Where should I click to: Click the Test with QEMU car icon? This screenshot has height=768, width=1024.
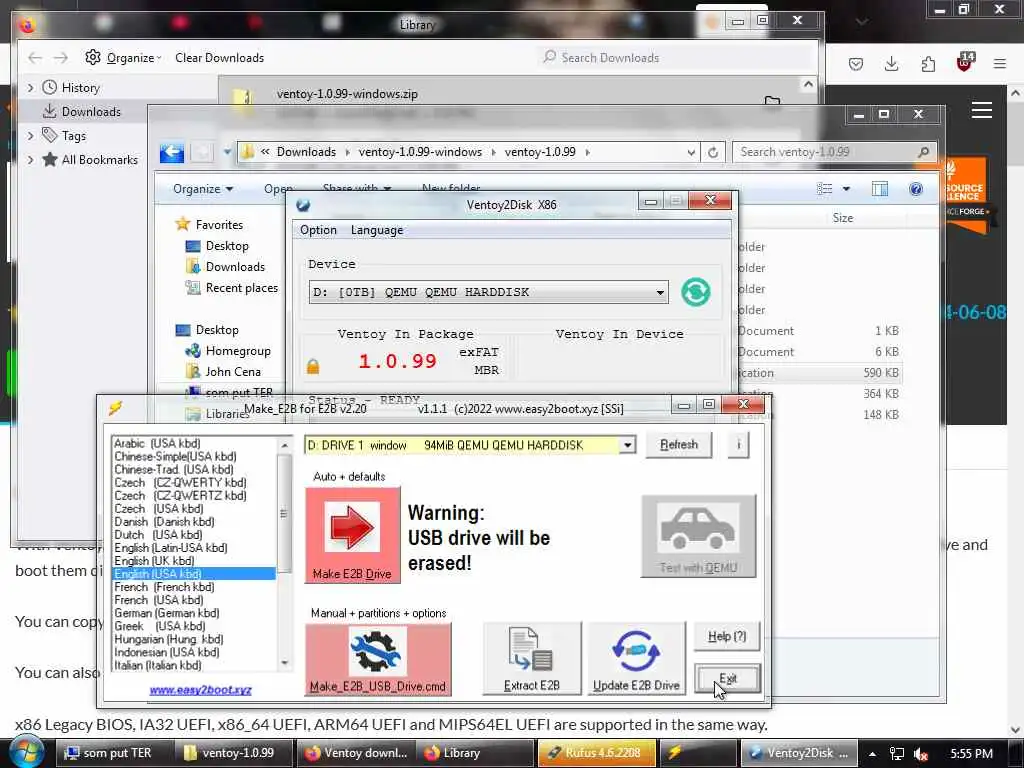tap(698, 536)
